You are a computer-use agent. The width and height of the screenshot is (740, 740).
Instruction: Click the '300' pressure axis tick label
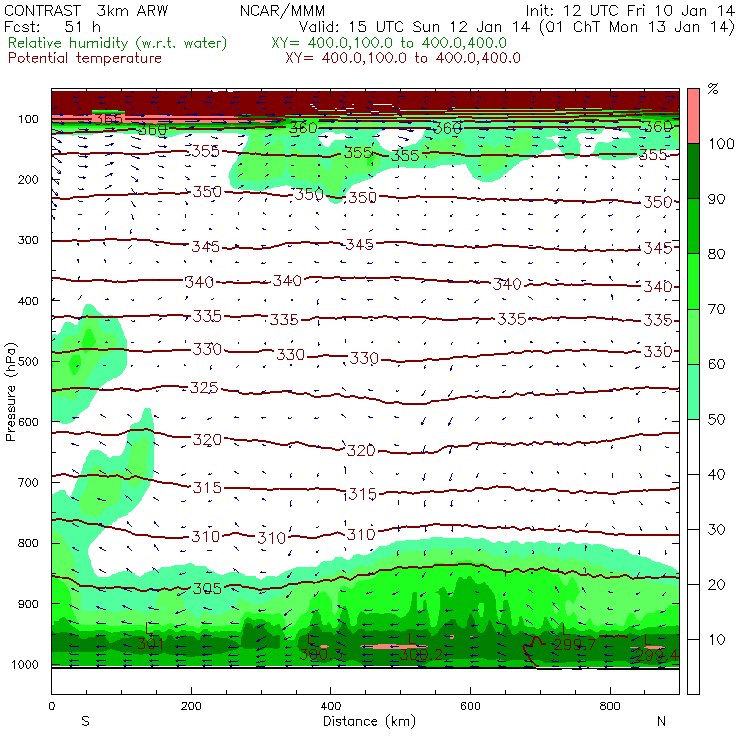coord(28,240)
